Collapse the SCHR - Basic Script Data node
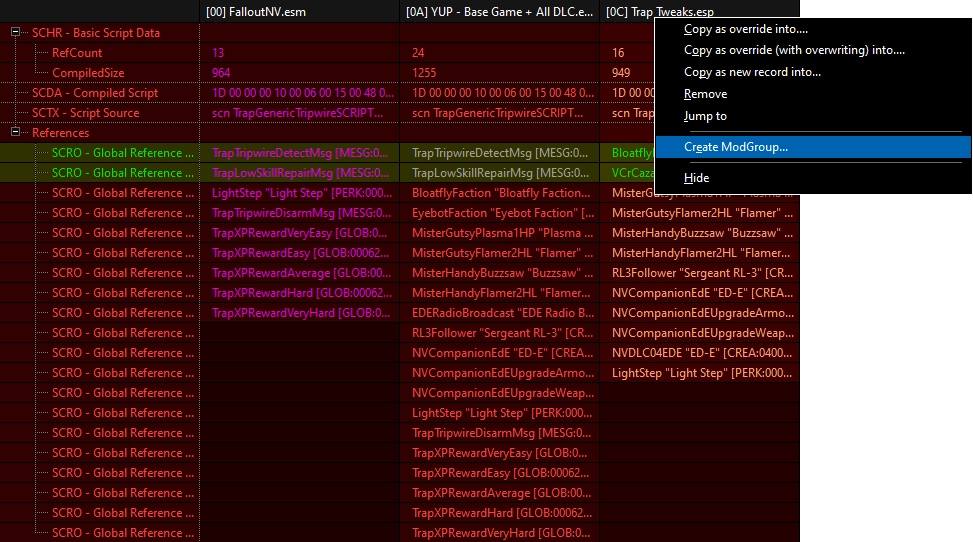This screenshot has height=542, width=973. point(16,33)
